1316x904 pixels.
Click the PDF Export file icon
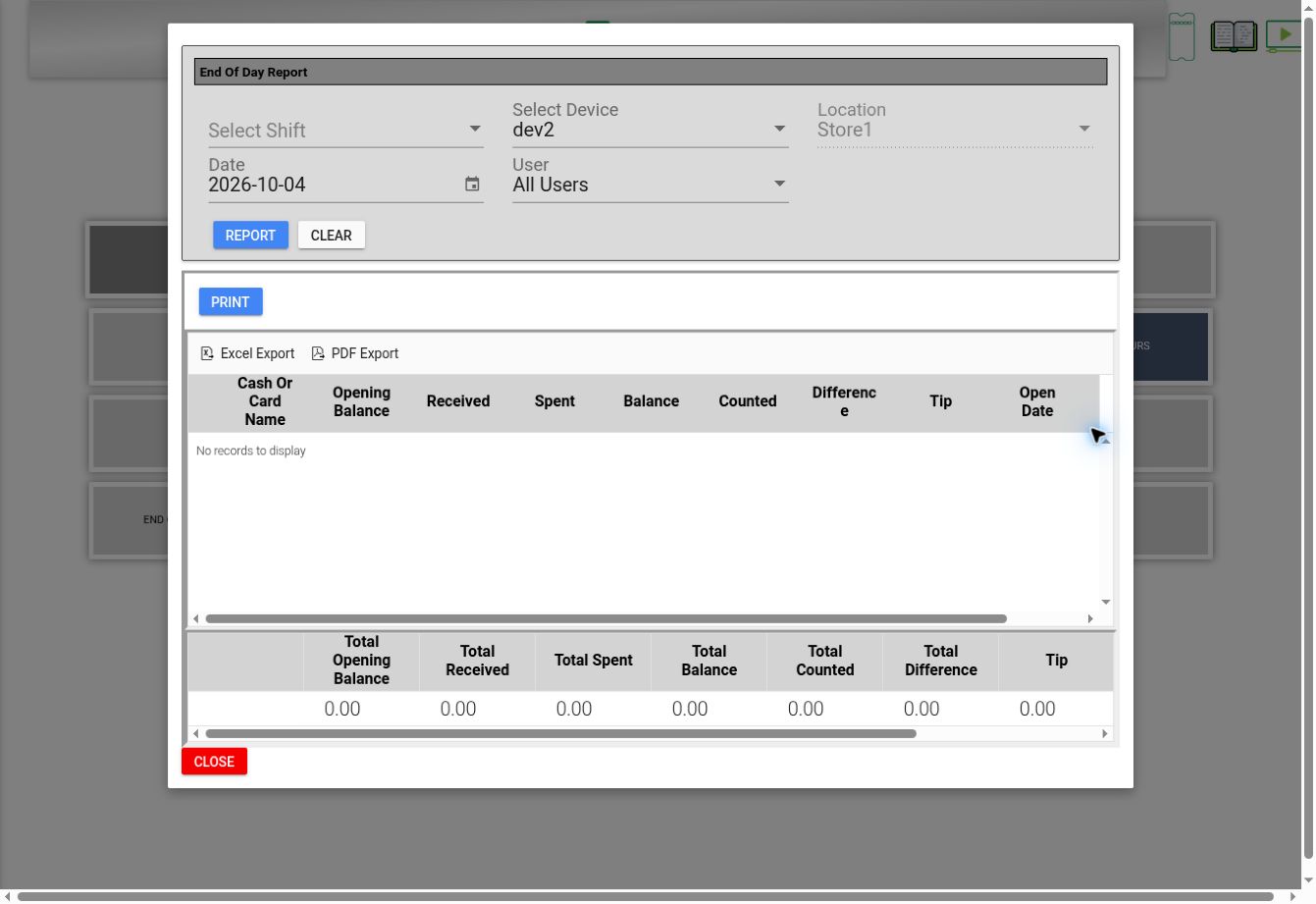pos(318,353)
